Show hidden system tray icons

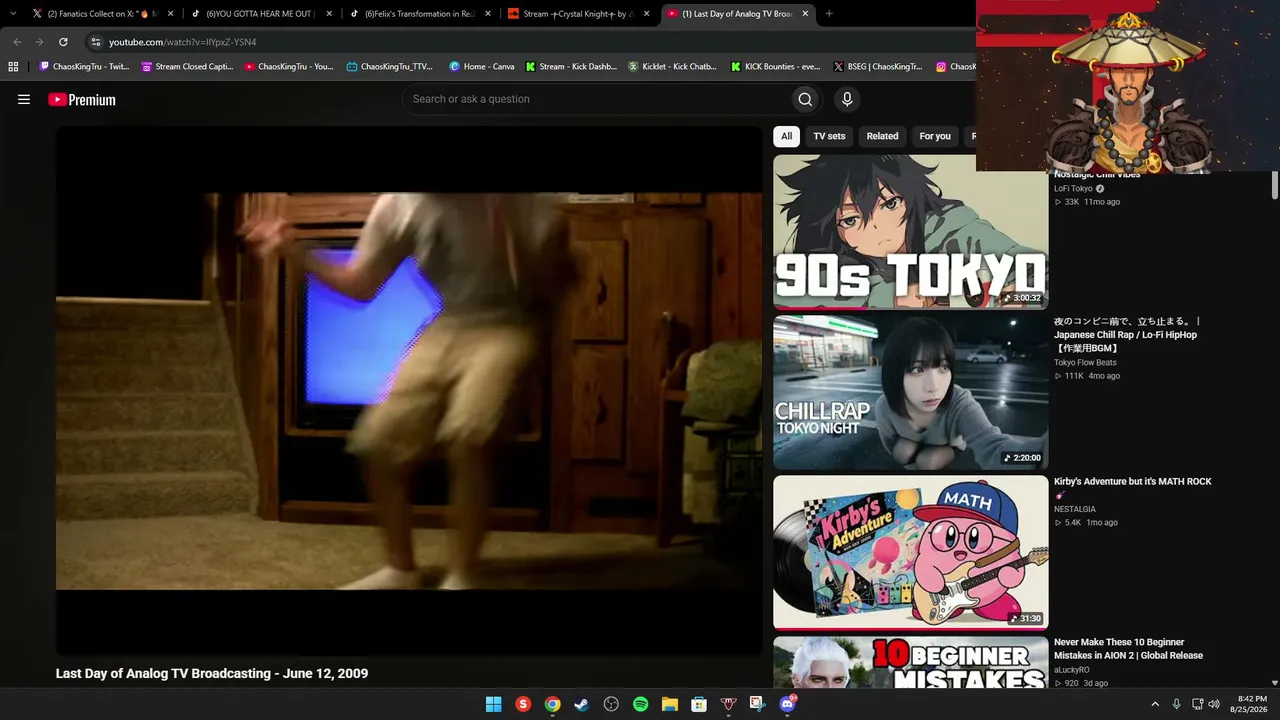[1155, 704]
